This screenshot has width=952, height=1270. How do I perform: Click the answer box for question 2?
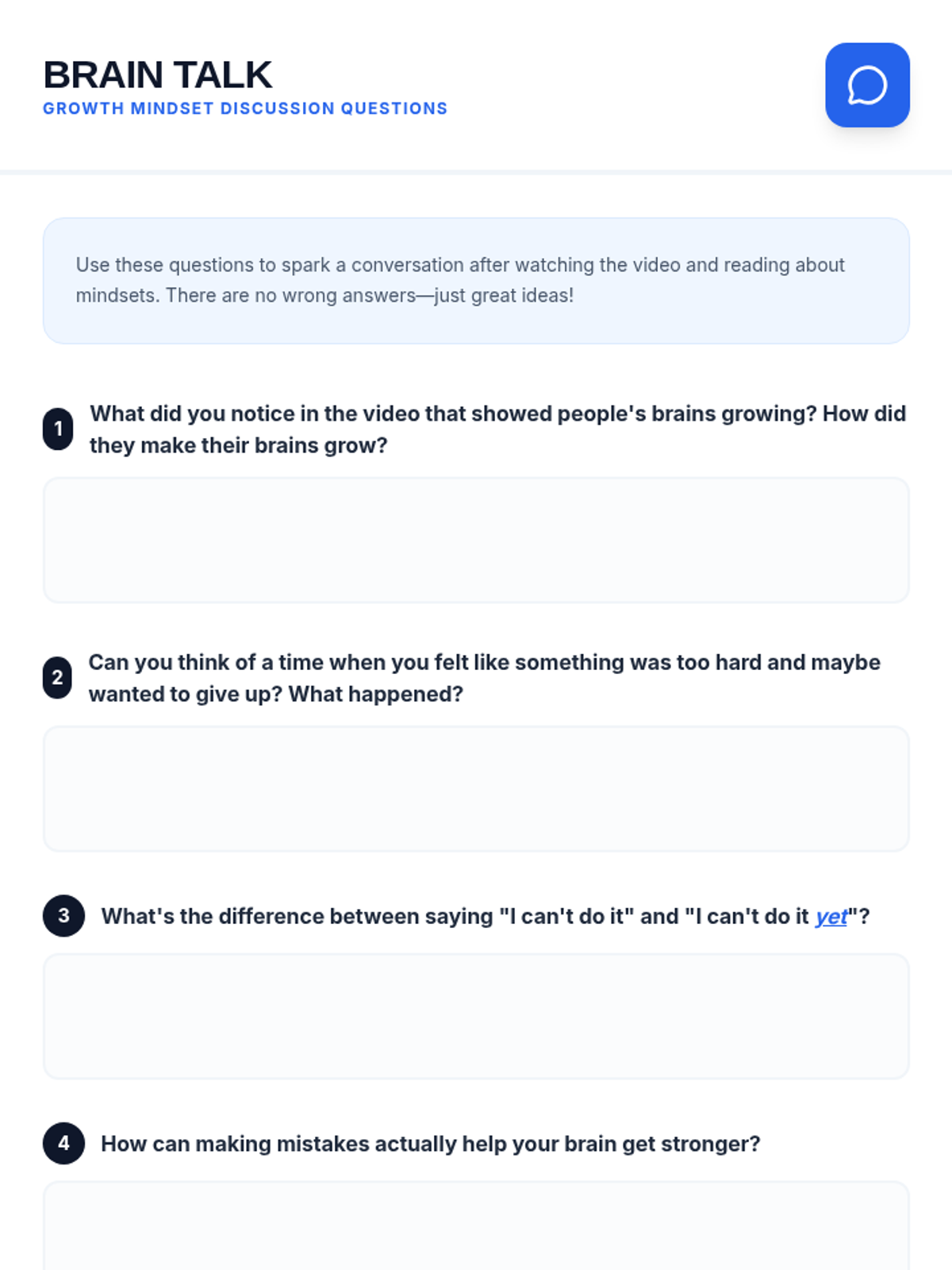click(x=476, y=789)
